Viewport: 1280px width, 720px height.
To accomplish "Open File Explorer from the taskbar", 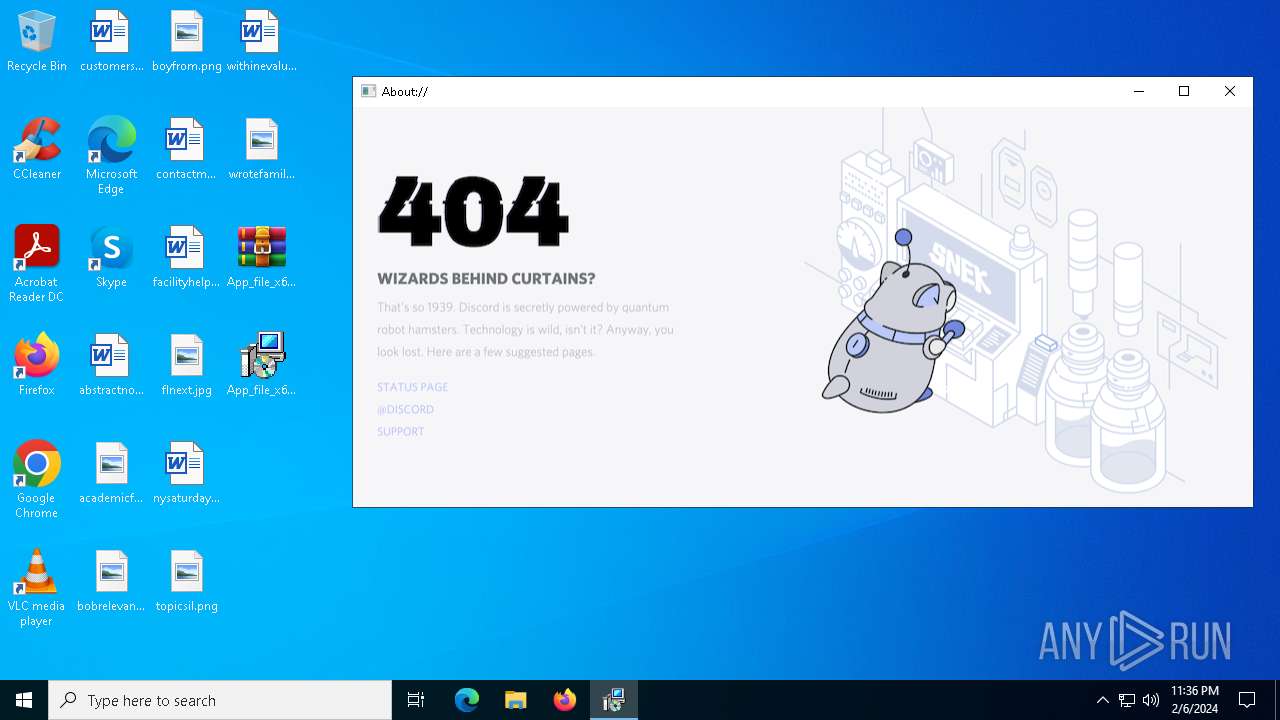I will pos(516,700).
